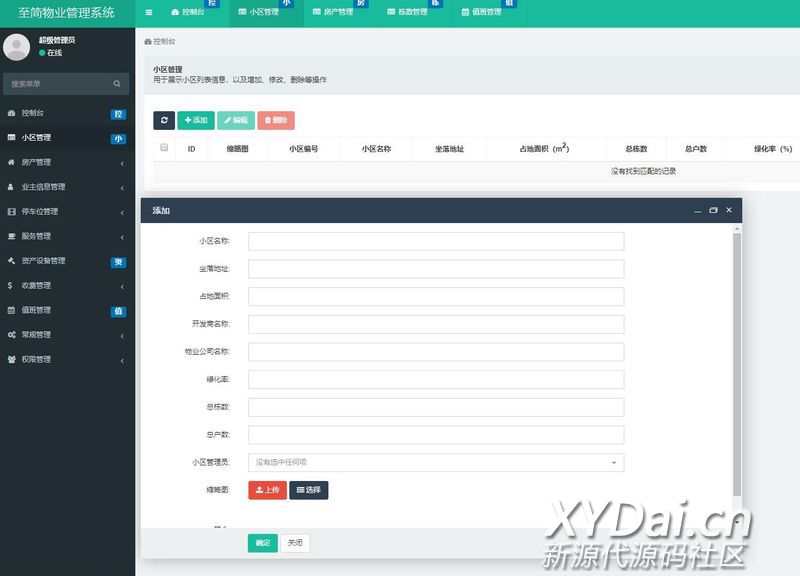Click the red 删除 button
Image resolution: width=800 pixels, height=576 pixels.
[276, 120]
